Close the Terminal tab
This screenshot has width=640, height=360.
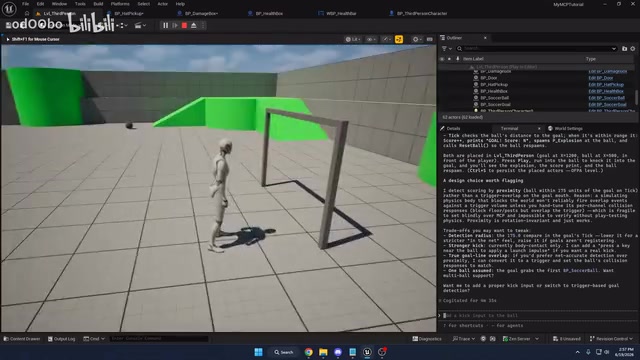(539, 129)
